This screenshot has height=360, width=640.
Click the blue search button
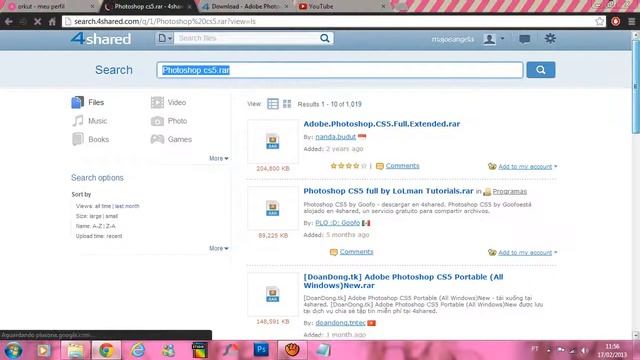[x=541, y=70]
